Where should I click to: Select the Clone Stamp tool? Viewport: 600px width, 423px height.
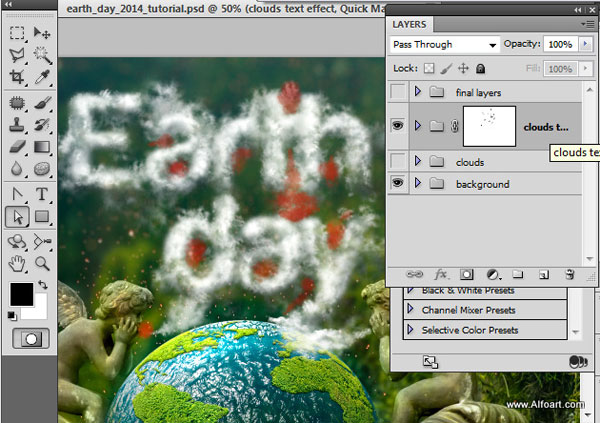17,125
